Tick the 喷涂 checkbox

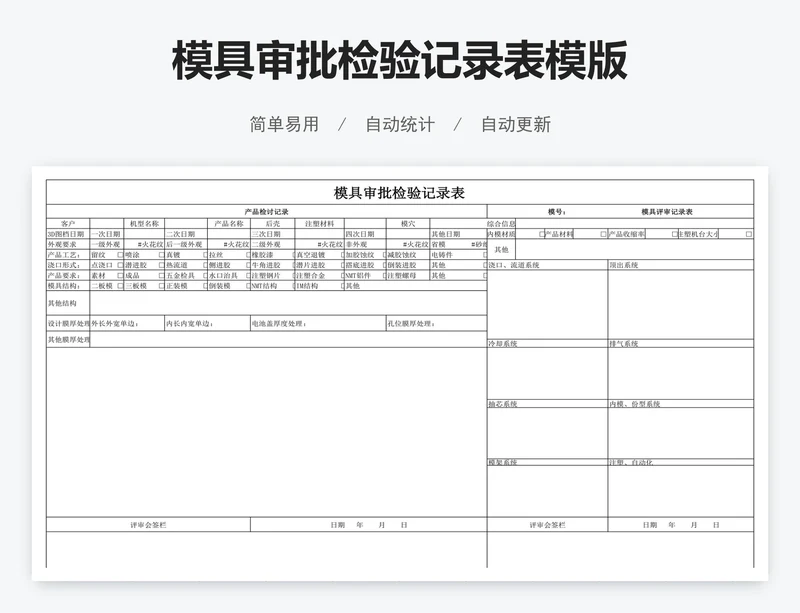pos(162,255)
